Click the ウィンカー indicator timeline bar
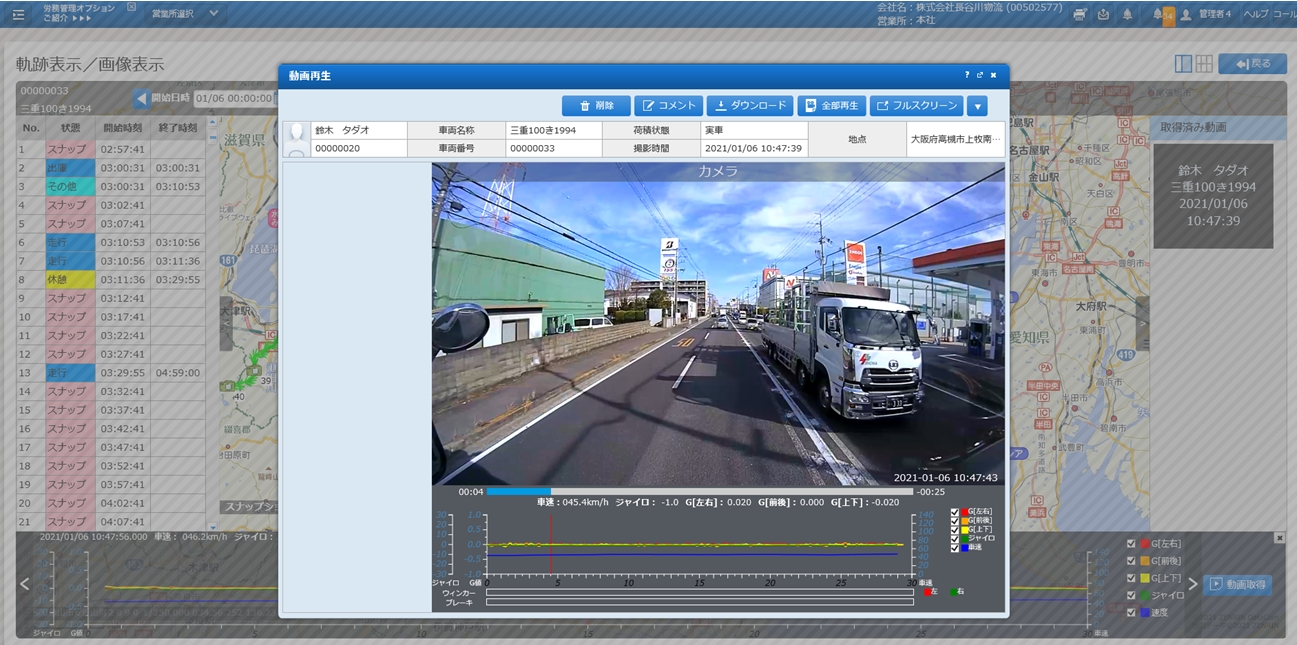Screen dimensions: 1297x645 699,592
